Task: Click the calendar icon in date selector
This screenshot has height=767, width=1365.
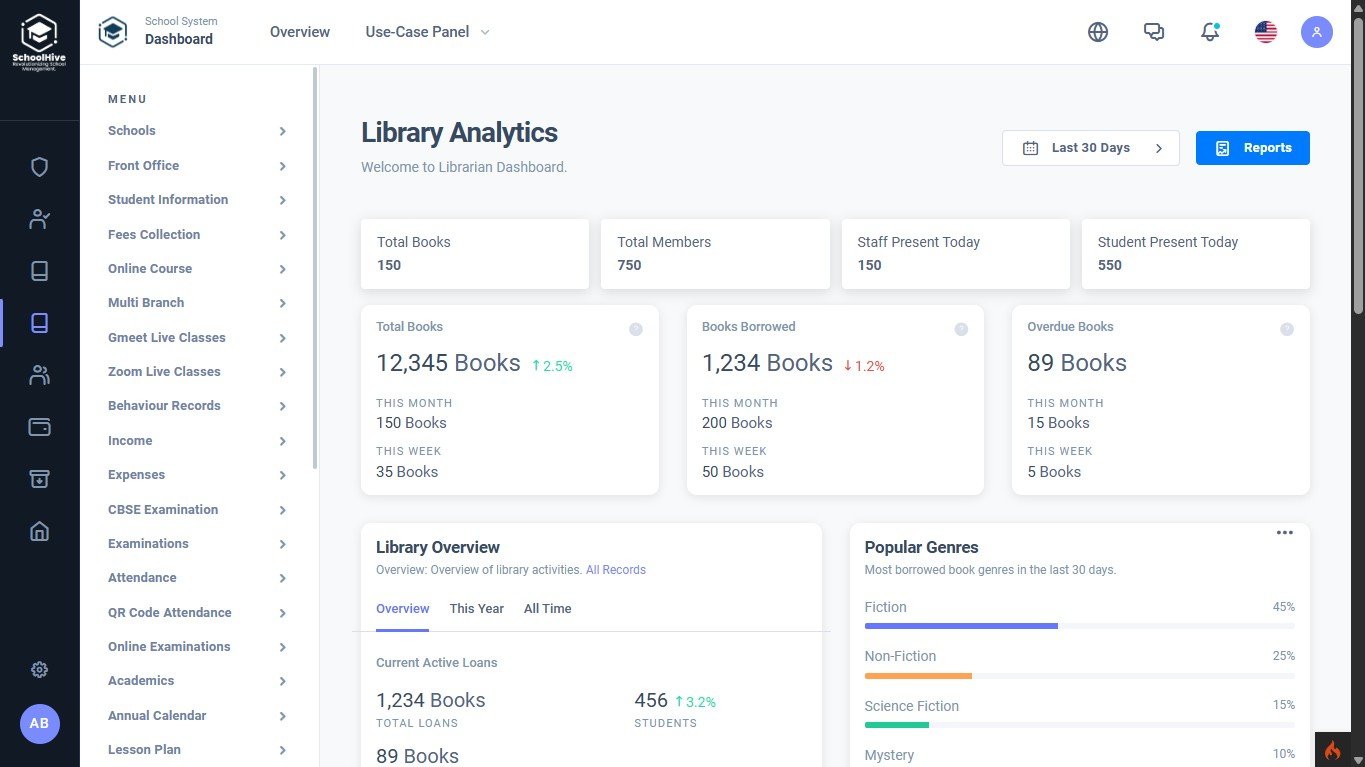Action: 1030,147
